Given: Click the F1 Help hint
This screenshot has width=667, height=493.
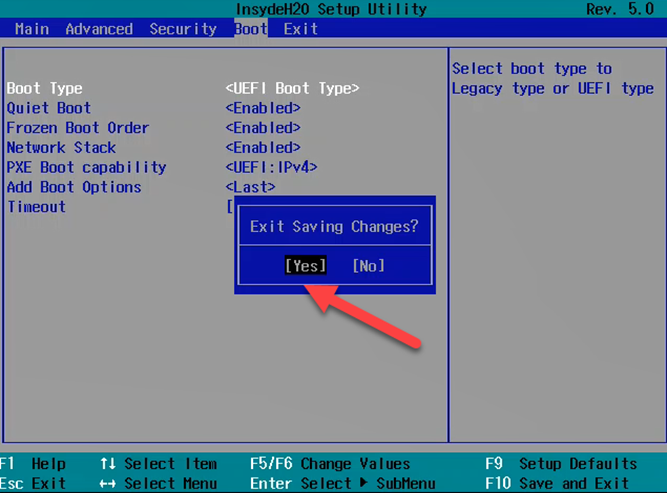Looking at the screenshot, I should 34,464.
